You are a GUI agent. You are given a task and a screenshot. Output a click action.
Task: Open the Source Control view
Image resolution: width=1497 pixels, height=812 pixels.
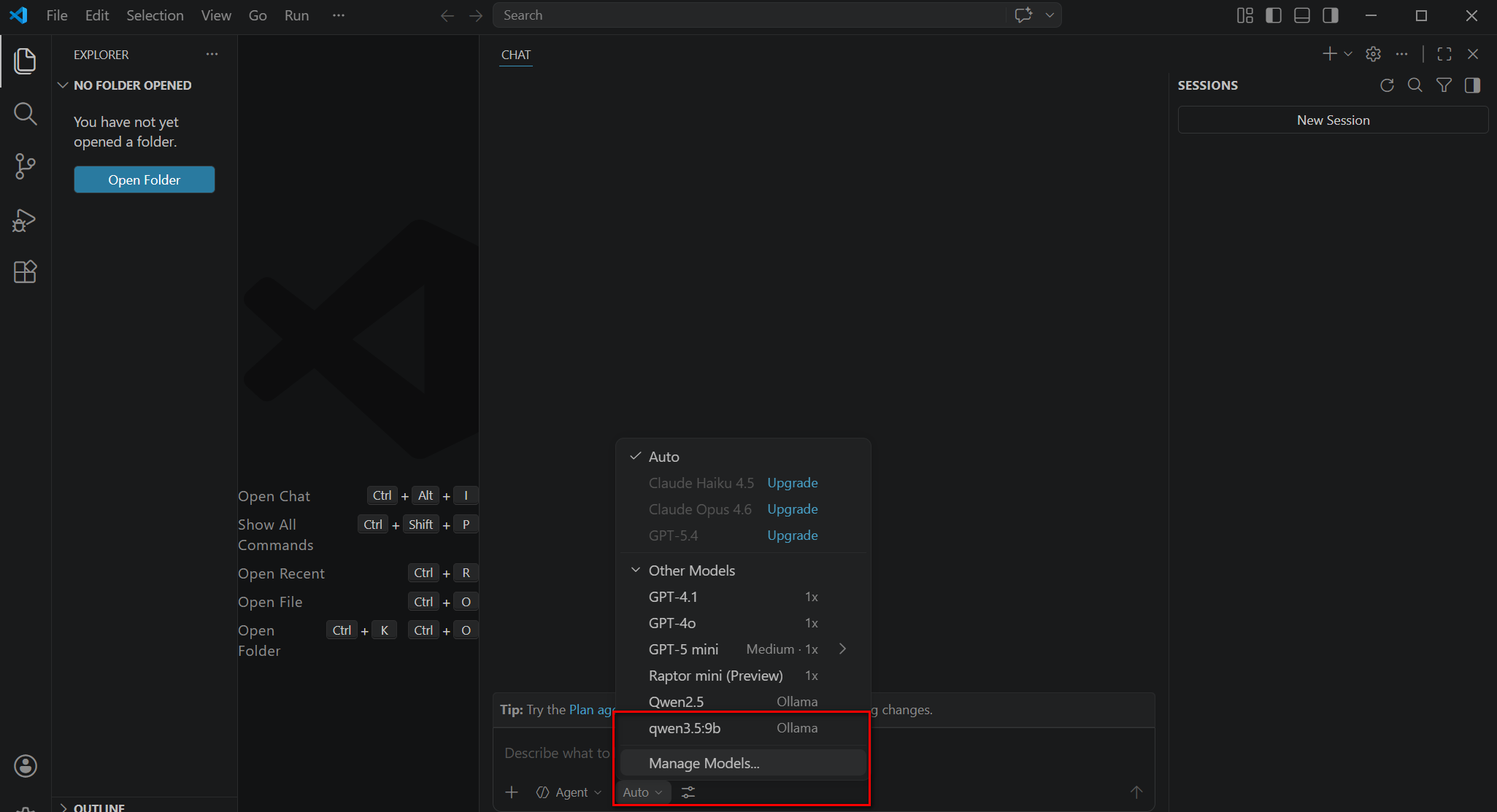(25, 166)
